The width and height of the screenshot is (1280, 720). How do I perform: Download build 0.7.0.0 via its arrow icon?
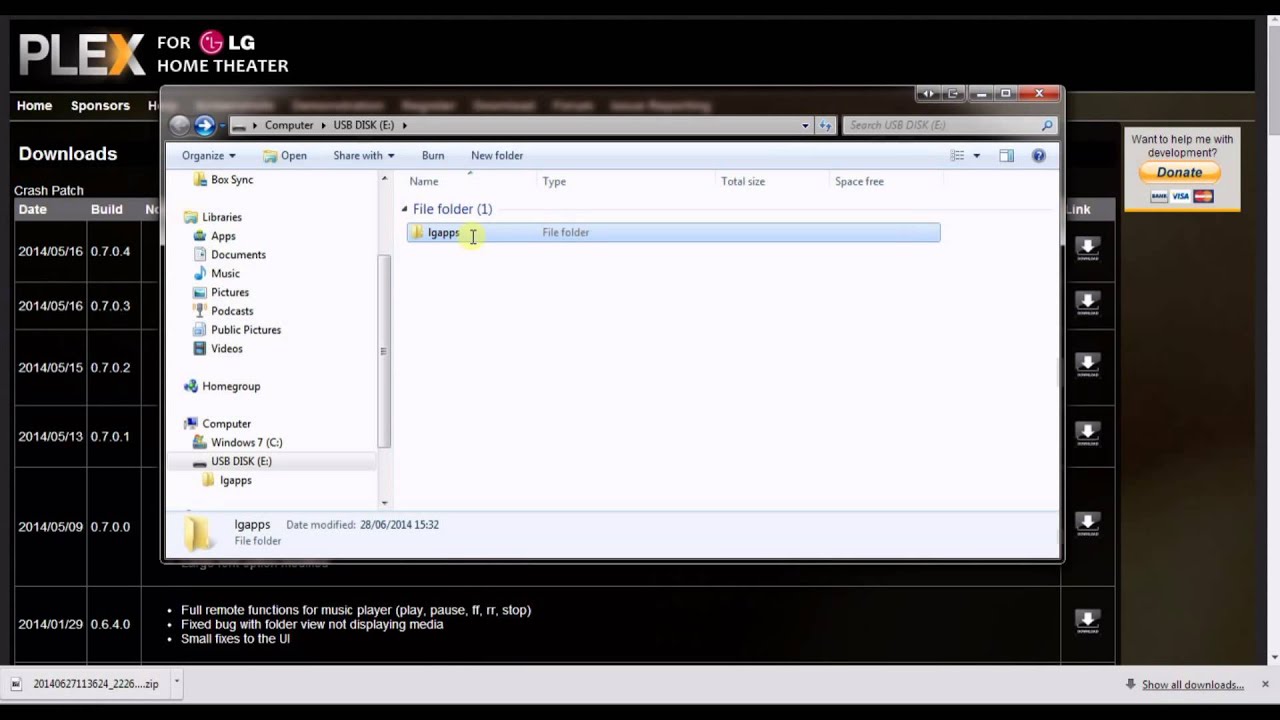coord(1087,525)
